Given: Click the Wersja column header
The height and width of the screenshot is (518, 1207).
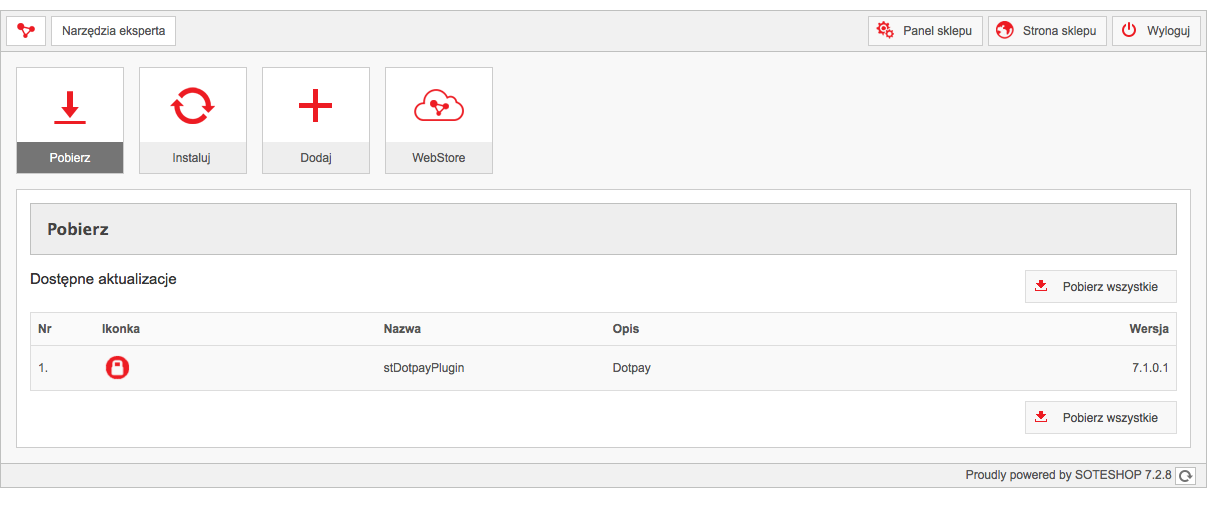Looking at the screenshot, I should pyautogui.click(x=1149, y=329).
